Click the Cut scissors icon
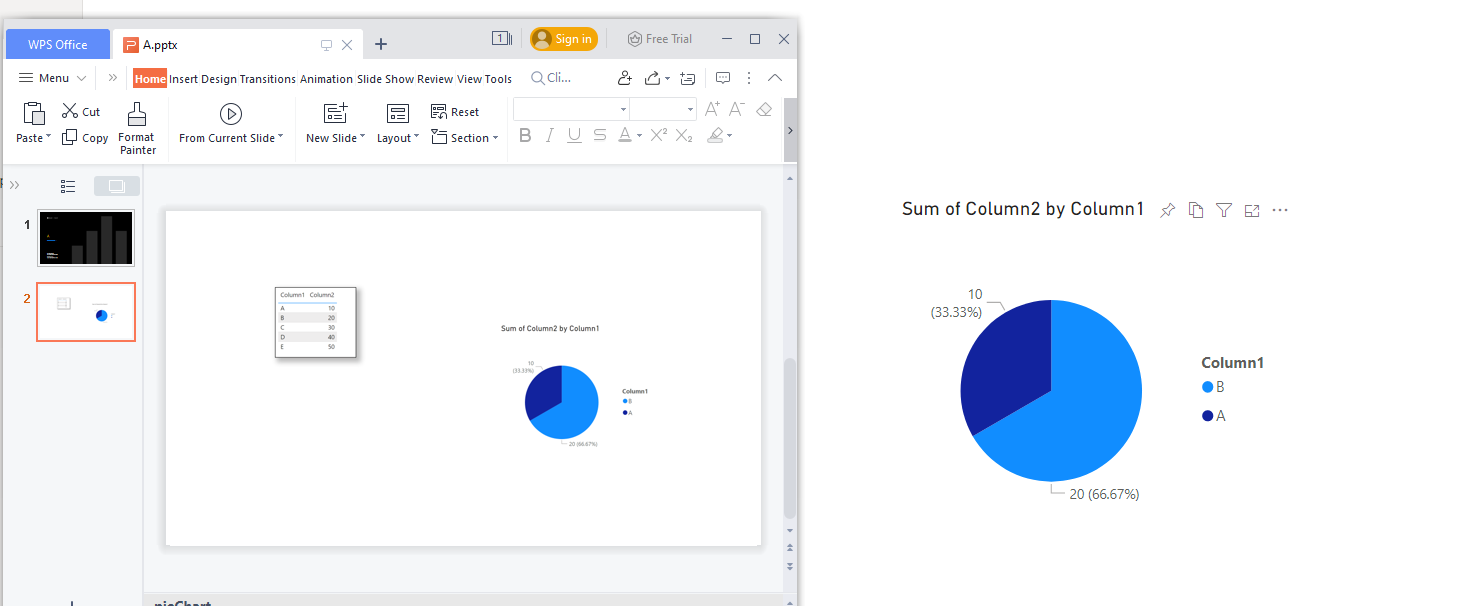This screenshot has width=1467, height=606. pyautogui.click(x=70, y=111)
